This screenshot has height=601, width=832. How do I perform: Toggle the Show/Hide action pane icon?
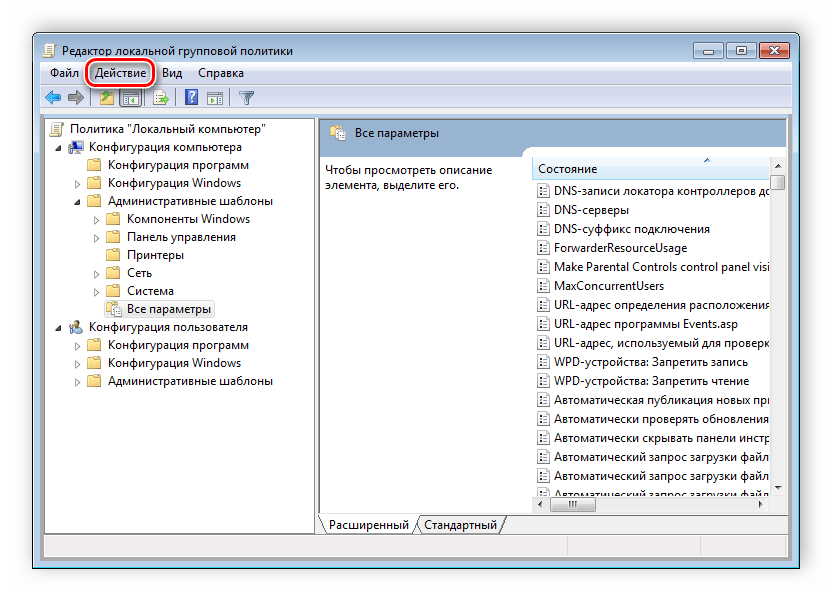[x=215, y=98]
